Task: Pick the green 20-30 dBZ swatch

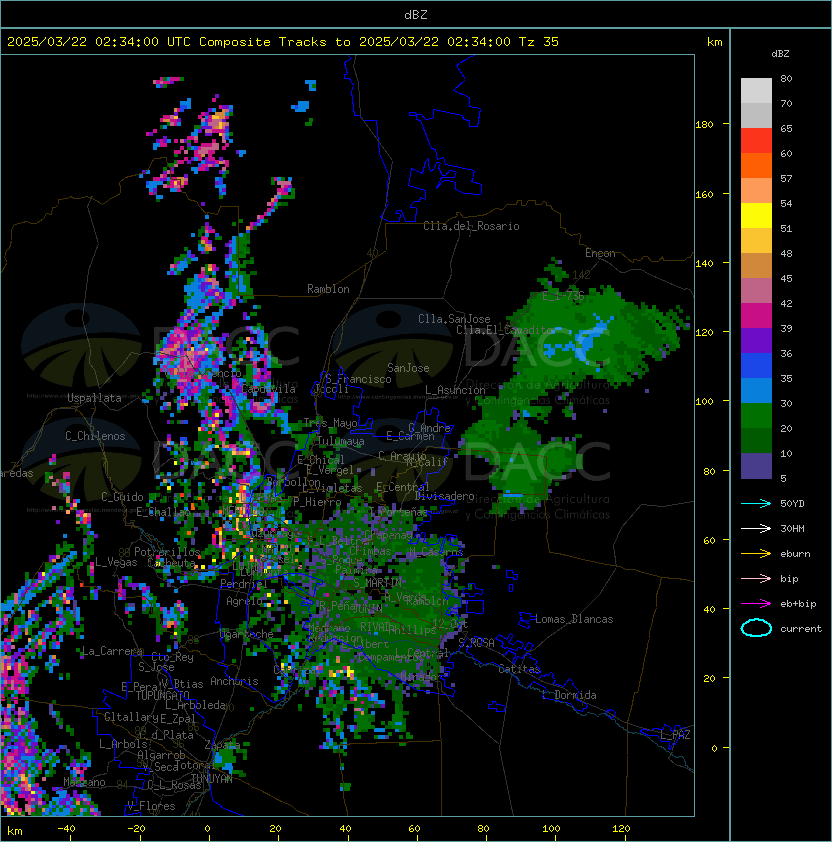Action: pos(756,416)
